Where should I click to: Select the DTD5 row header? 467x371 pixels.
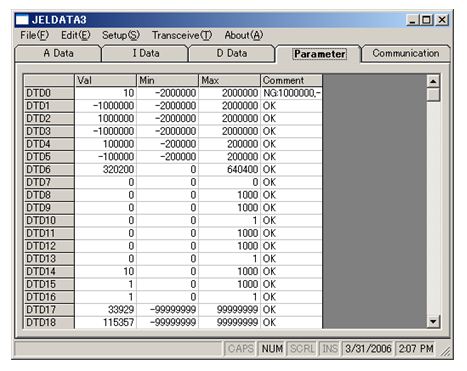49,157
